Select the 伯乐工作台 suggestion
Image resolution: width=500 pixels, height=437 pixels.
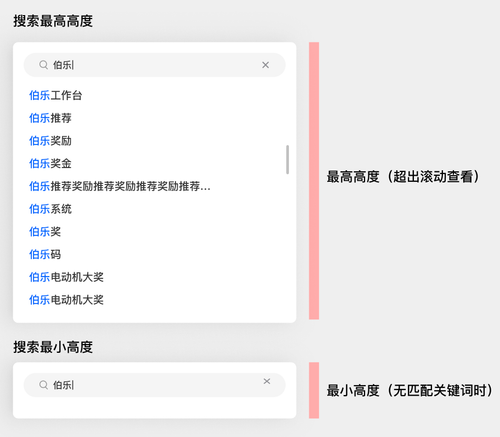point(55,95)
